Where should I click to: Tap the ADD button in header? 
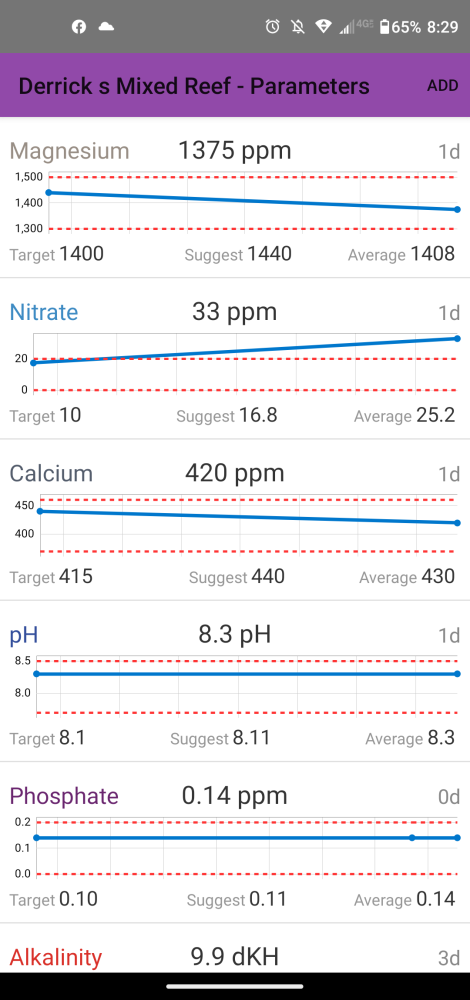tap(443, 86)
